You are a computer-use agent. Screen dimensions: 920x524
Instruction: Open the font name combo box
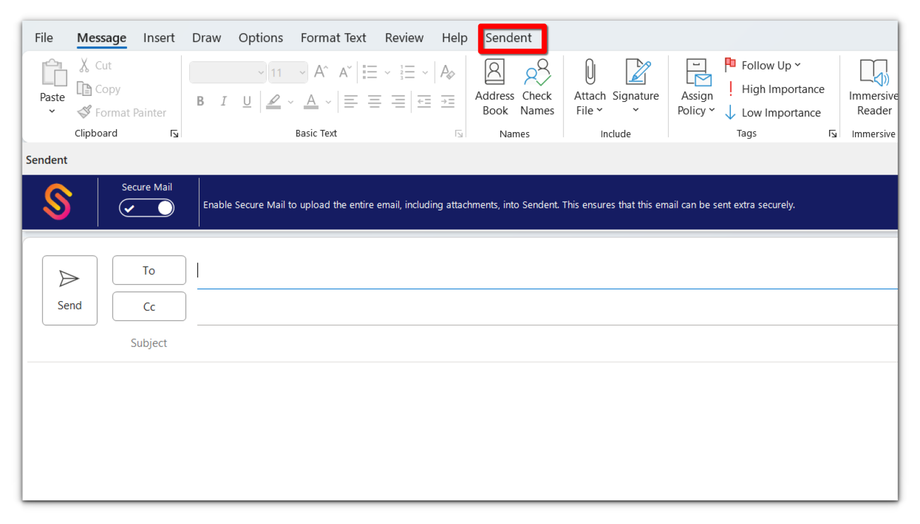click(x=228, y=73)
